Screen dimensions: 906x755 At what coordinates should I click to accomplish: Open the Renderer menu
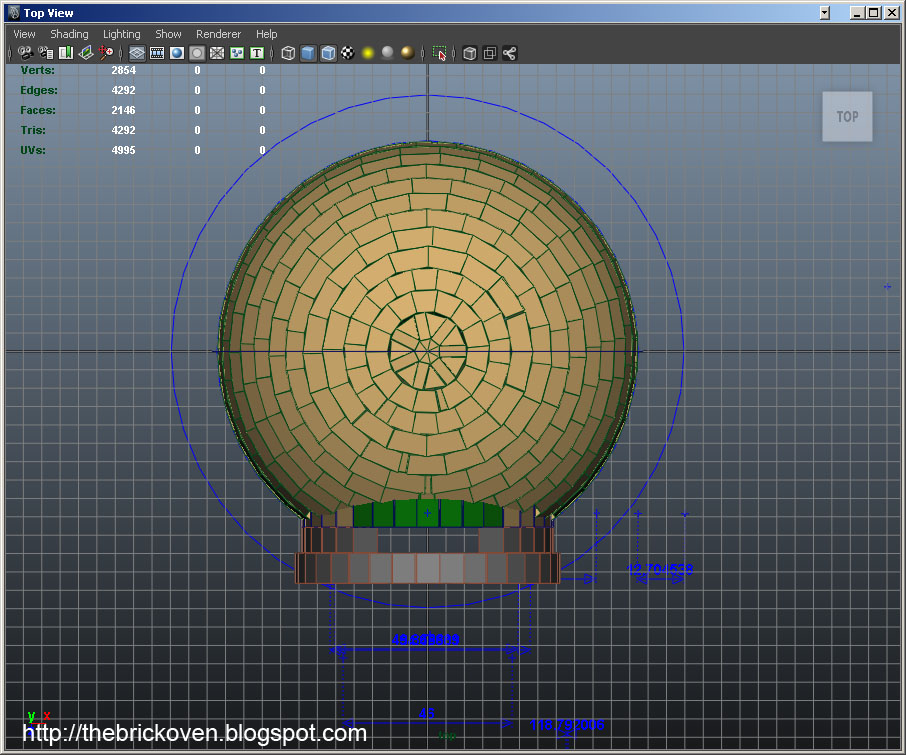218,34
